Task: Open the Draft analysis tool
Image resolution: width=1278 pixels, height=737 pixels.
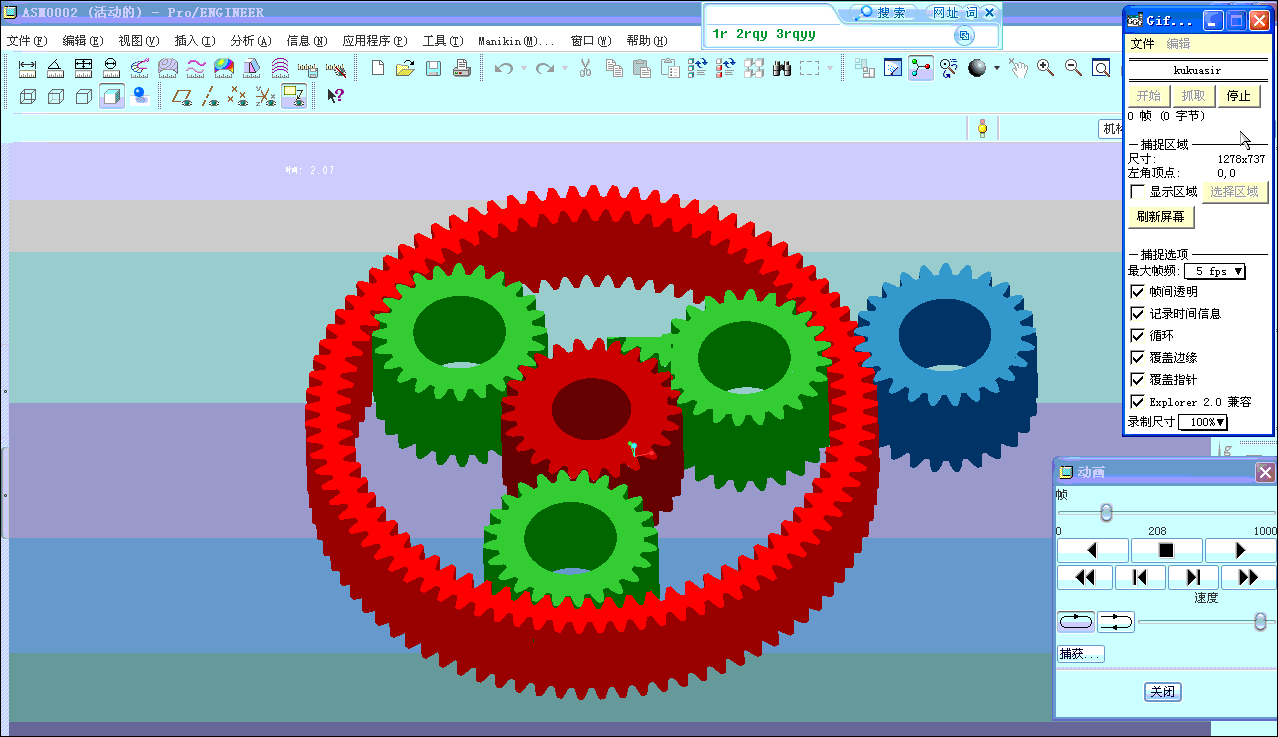Action: tap(252, 68)
